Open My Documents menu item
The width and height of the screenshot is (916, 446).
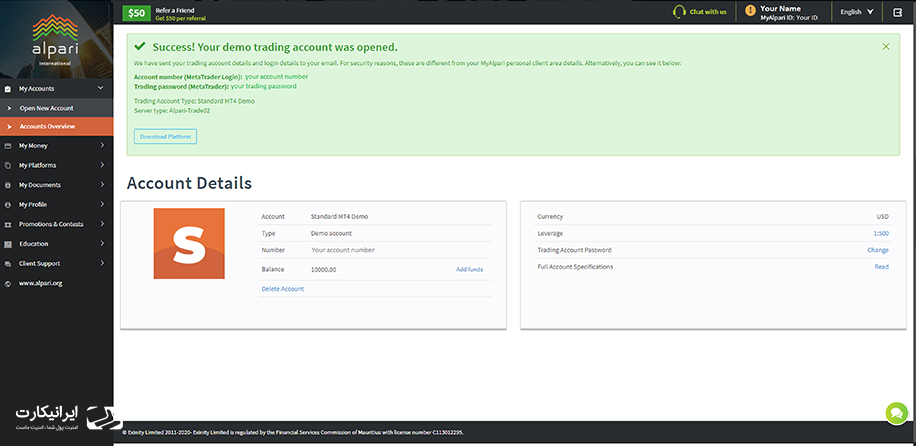(x=57, y=185)
